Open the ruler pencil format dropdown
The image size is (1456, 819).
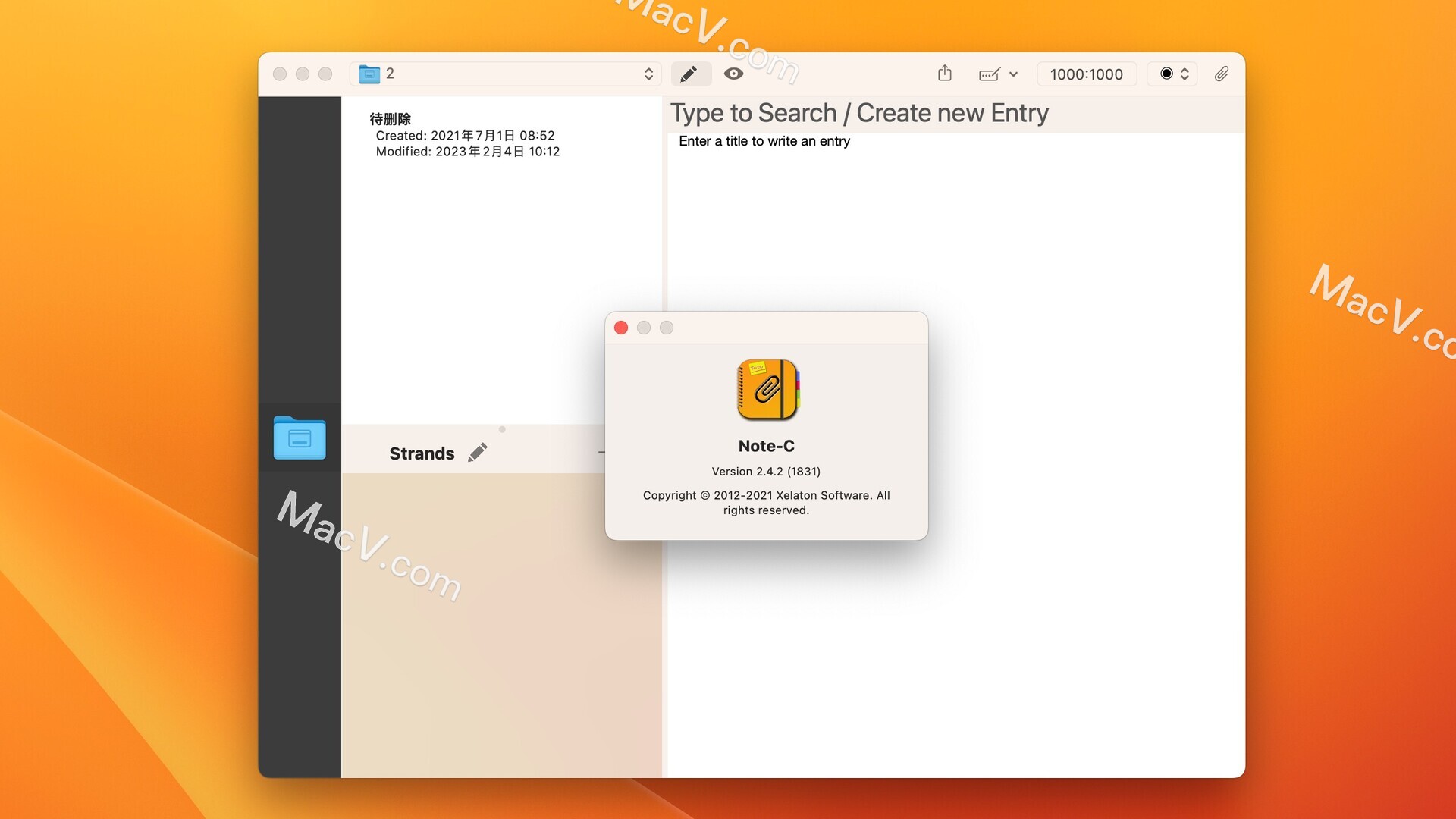click(x=998, y=74)
